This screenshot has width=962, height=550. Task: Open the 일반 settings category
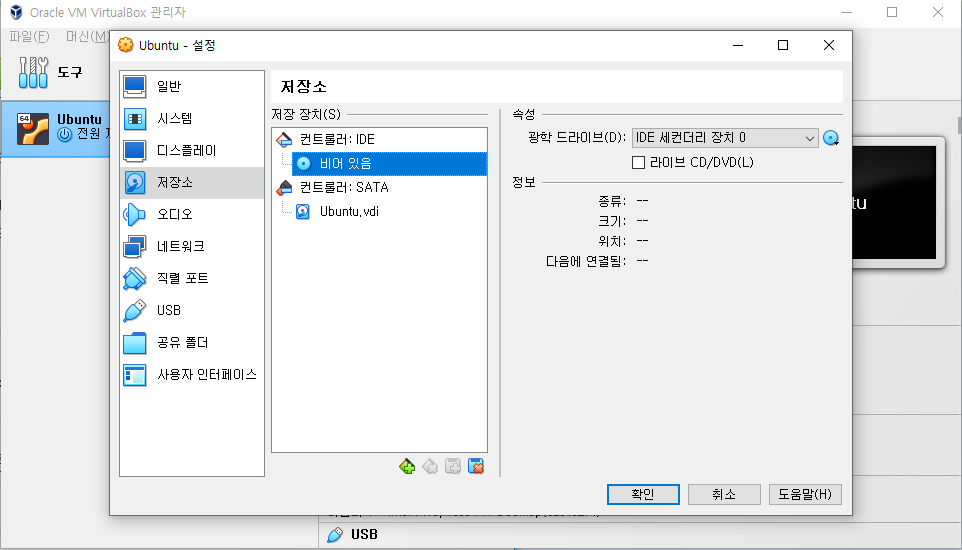(192, 87)
